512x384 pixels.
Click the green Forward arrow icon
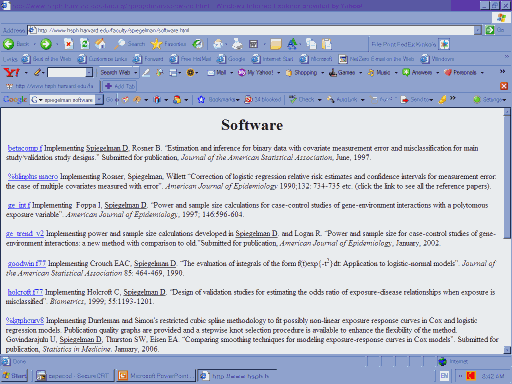click(x=46, y=44)
